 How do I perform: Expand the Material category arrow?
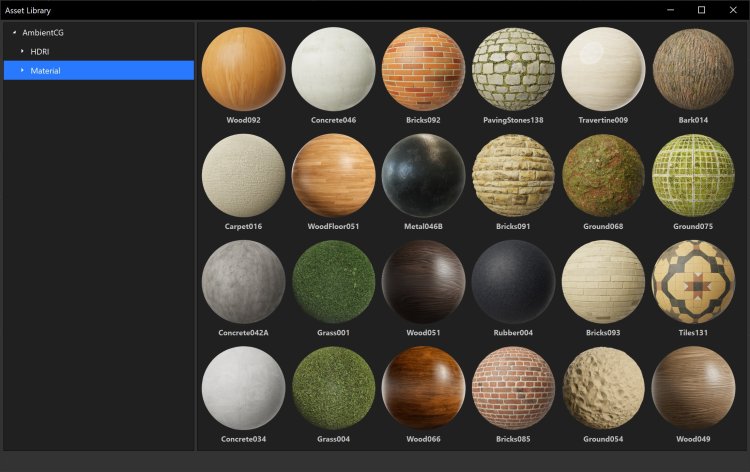point(22,70)
